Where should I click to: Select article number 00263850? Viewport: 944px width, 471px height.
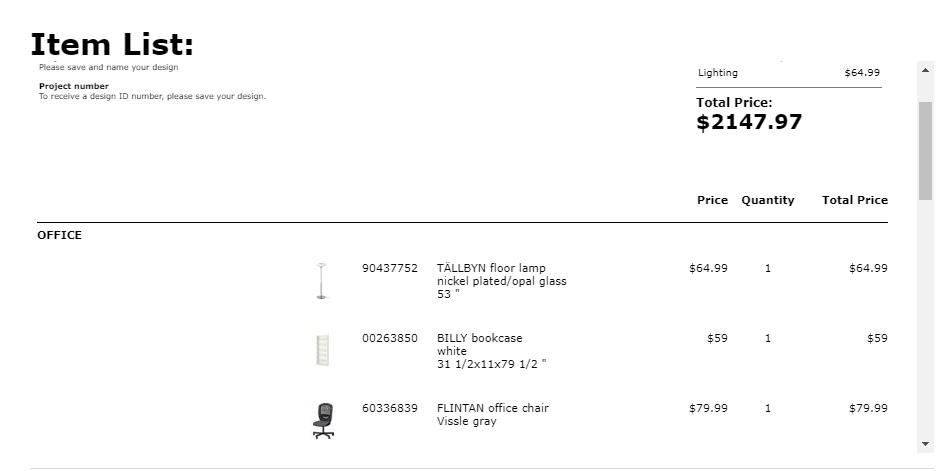point(390,338)
